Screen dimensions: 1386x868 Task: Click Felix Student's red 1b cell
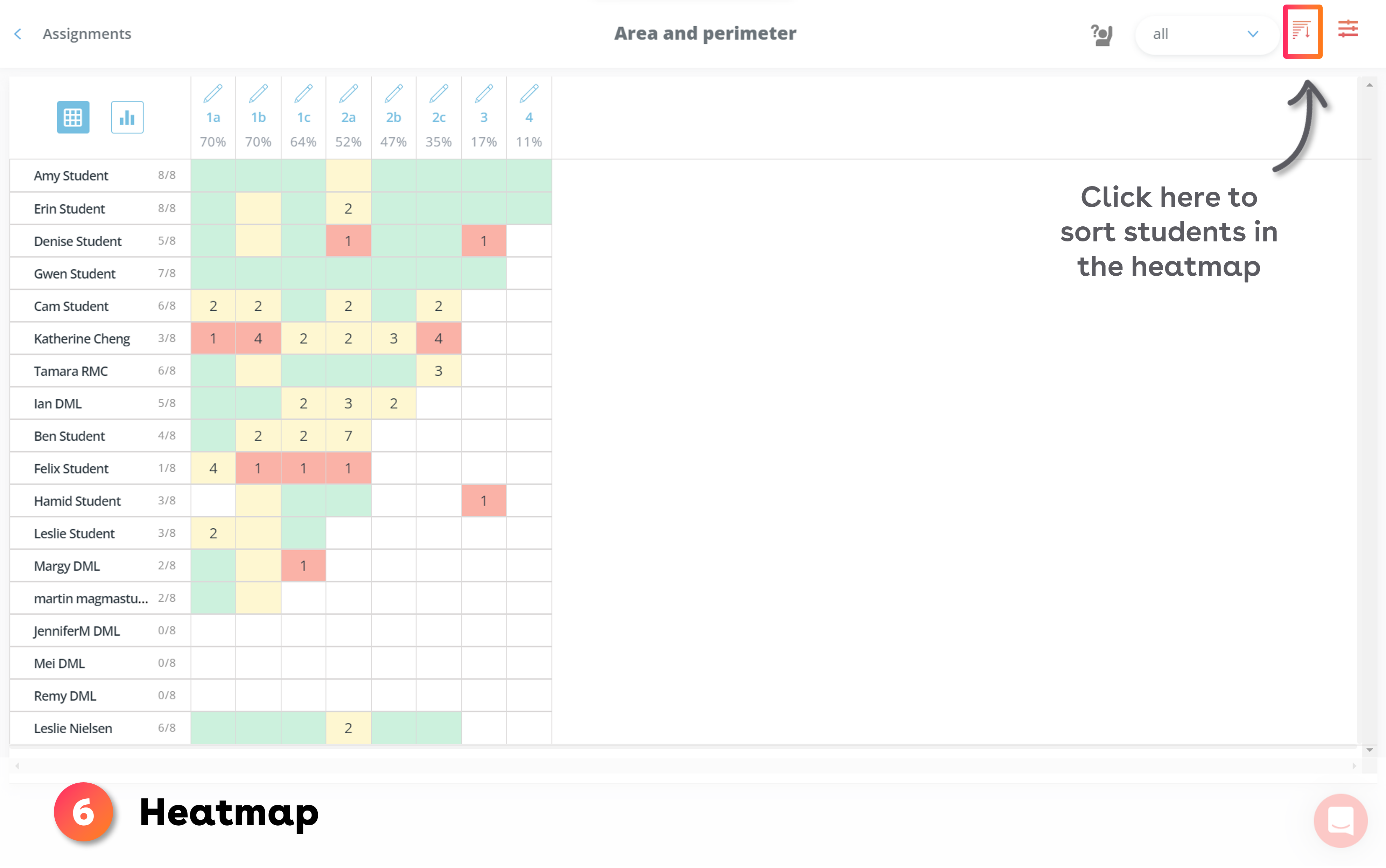tap(258, 468)
